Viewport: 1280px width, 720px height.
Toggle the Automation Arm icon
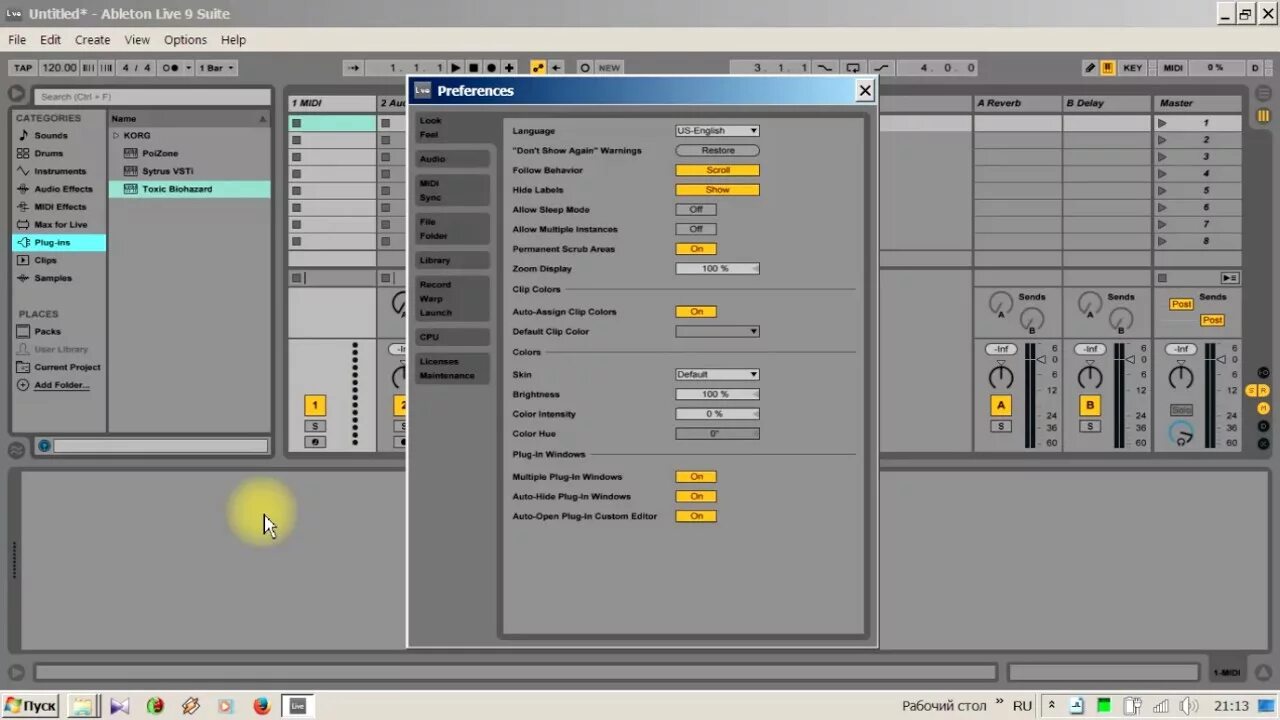pos(539,68)
